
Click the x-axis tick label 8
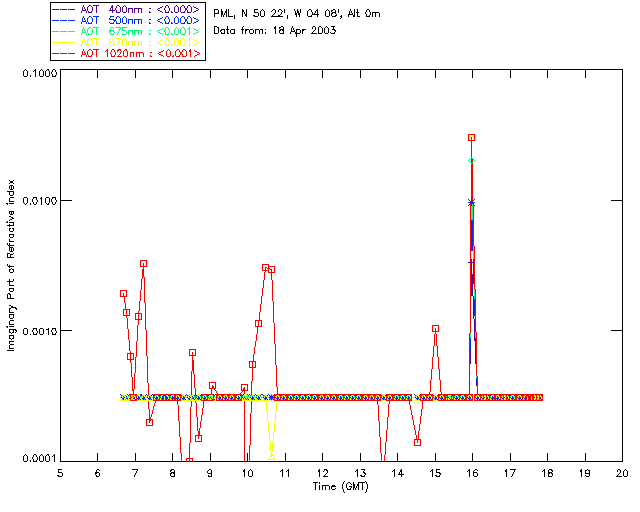pyautogui.click(x=173, y=473)
